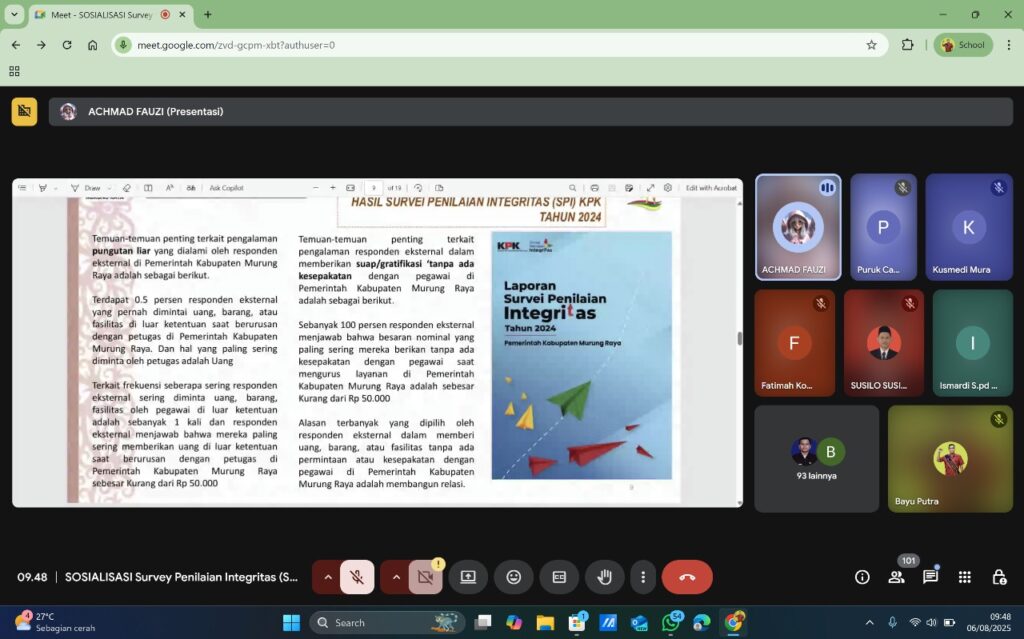Switch to the Meet SOSIALISASI Survey tab

pyautogui.click(x=100, y=15)
